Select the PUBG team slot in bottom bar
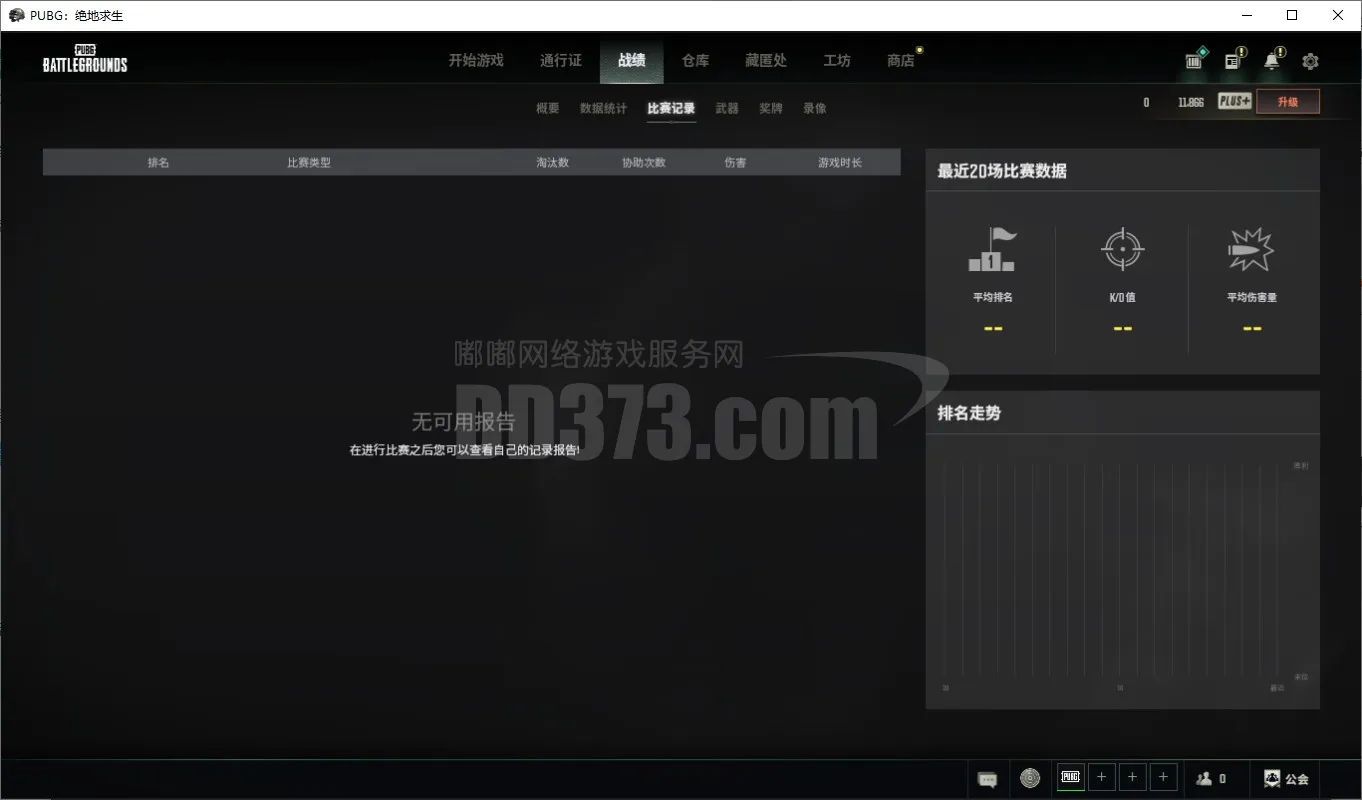 pyautogui.click(x=1070, y=777)
